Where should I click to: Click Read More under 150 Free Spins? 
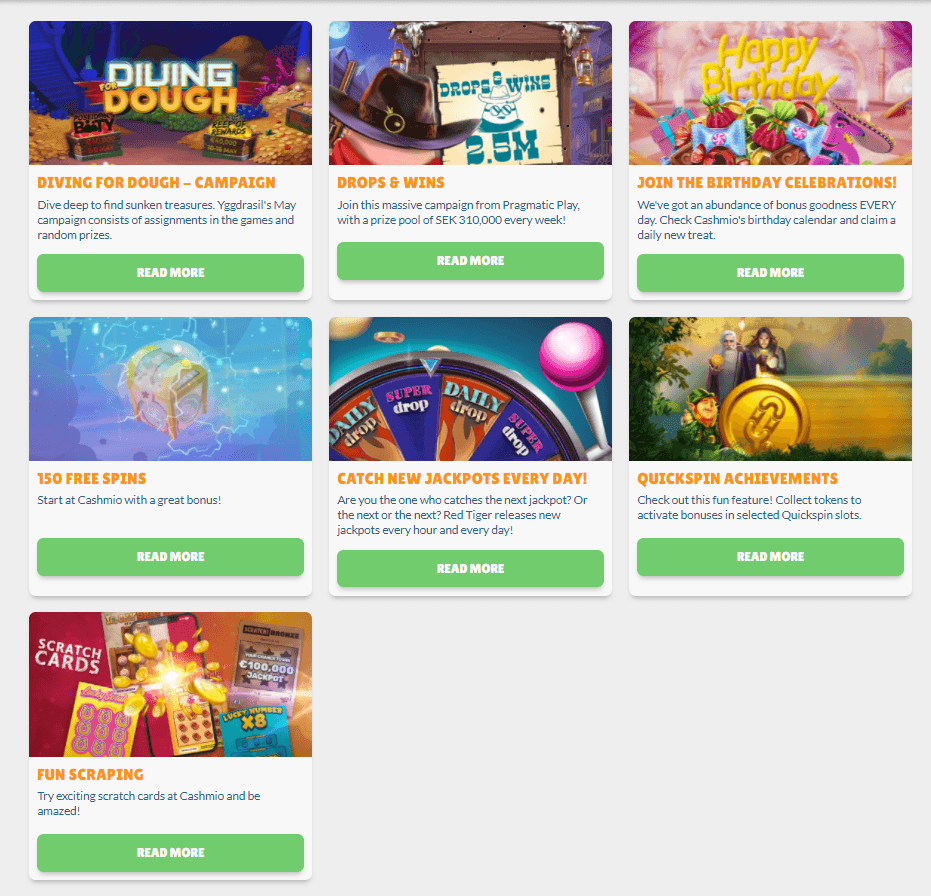click(x=170, y=556)
